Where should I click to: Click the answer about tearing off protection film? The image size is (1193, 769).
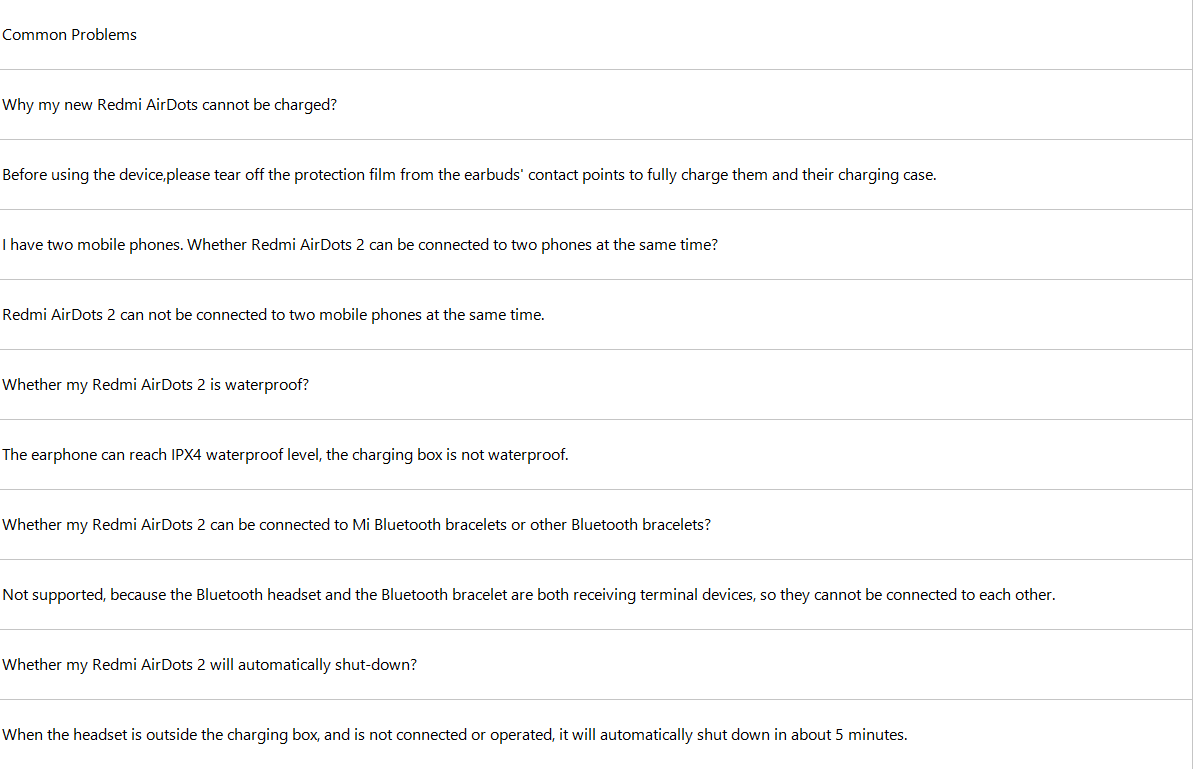(469, 175)
